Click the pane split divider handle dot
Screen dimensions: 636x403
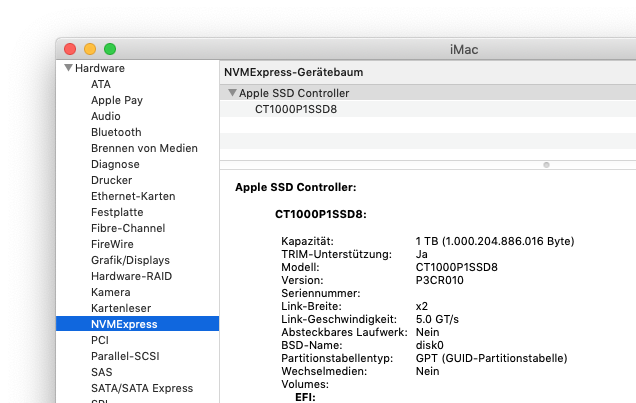pos(546,165)
